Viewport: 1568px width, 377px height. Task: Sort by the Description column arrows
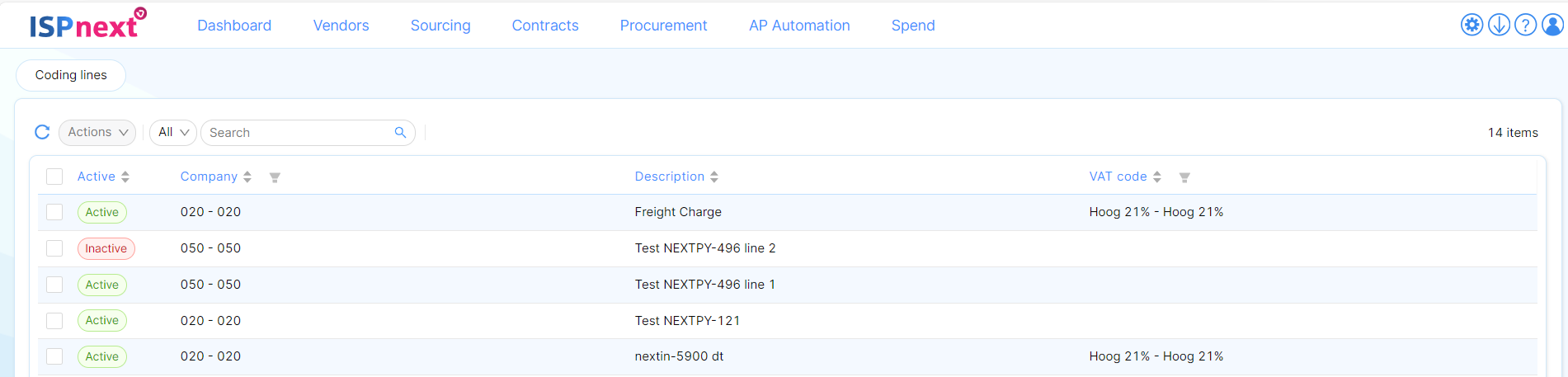pyautogui.click(x=714, y=177)
